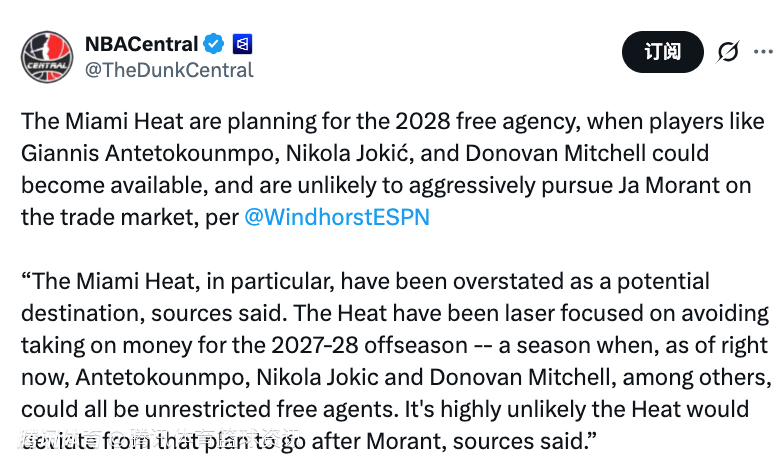784x464 pixels.
Task: Open Grok explain icon next to subscribe
Action: click(729, 52)
